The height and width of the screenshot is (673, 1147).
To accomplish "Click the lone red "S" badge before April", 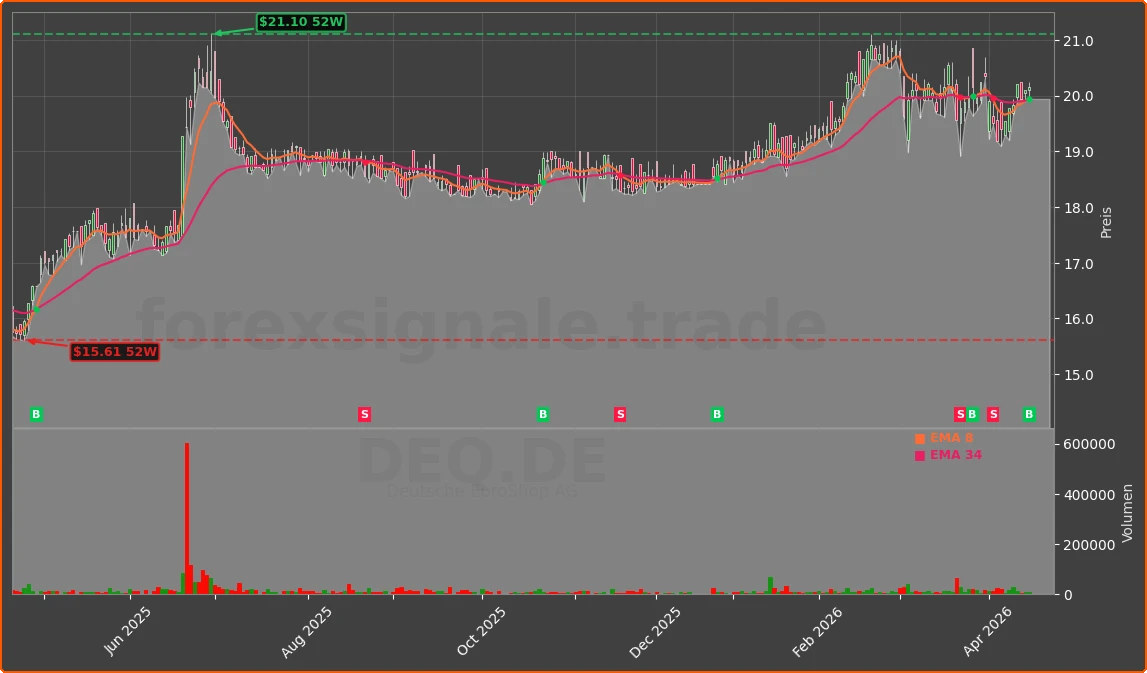I will (992, 413).
